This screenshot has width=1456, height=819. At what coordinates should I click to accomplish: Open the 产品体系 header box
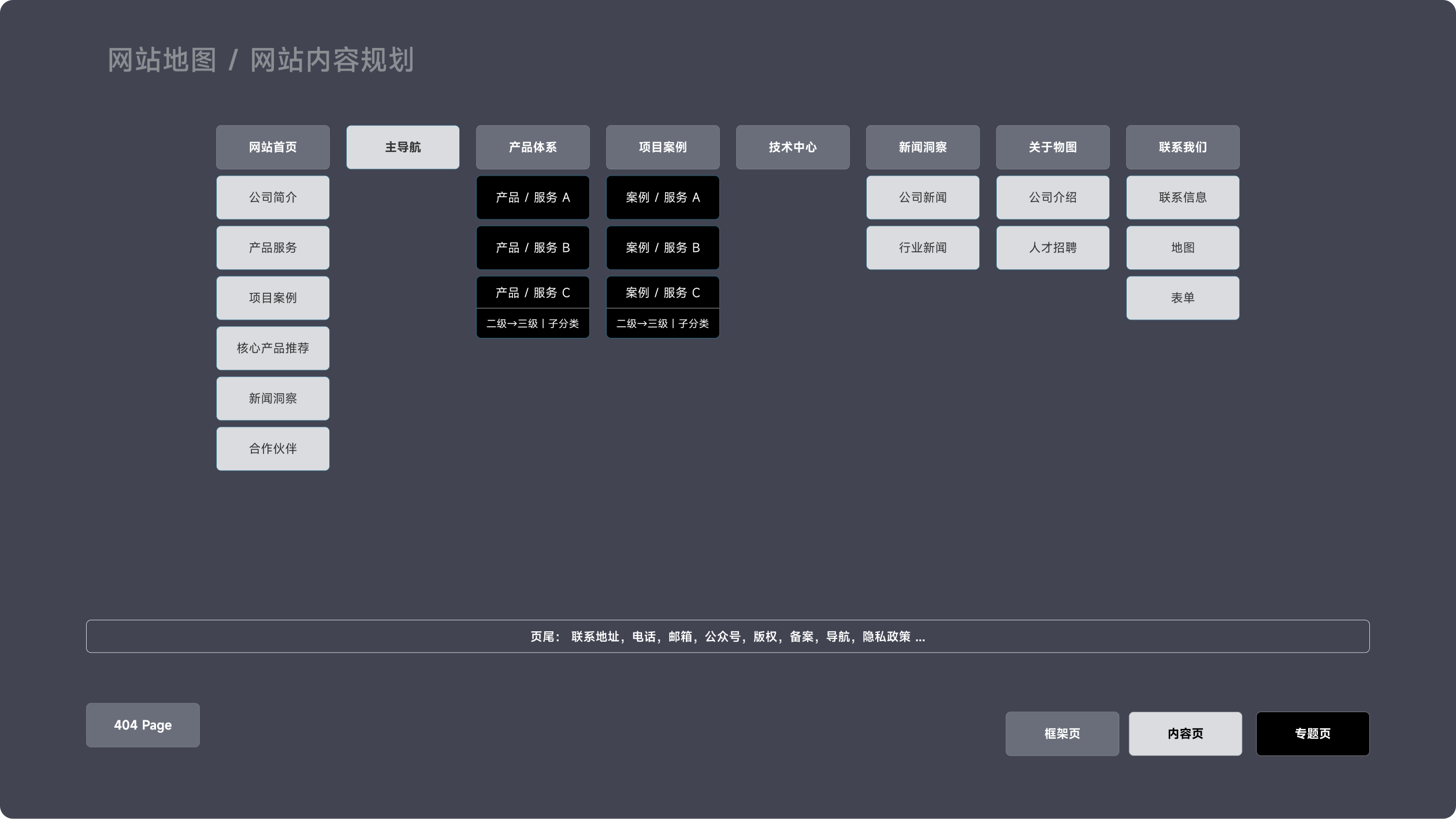coord(533,147)
